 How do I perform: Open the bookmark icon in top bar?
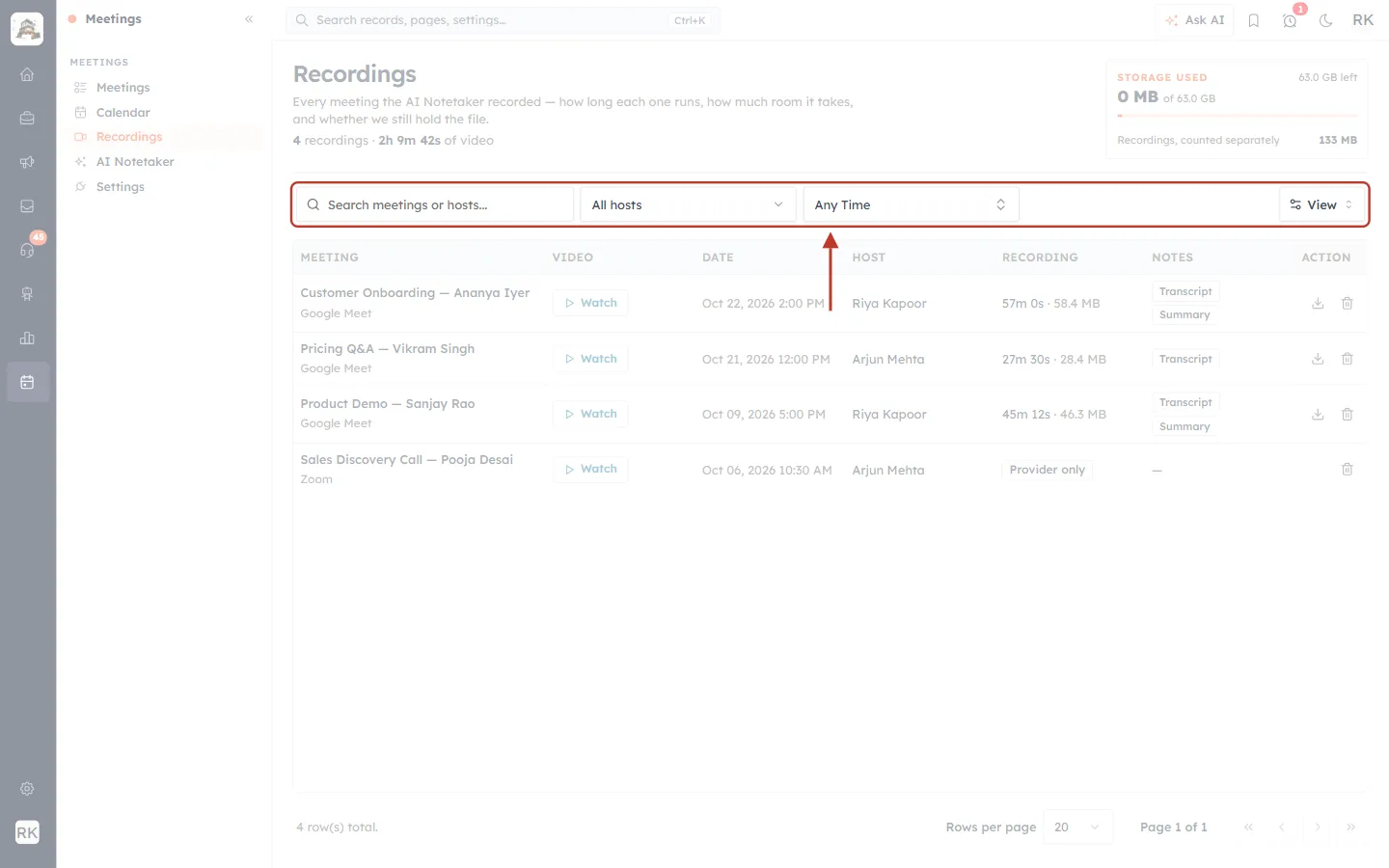point(1254,20)
